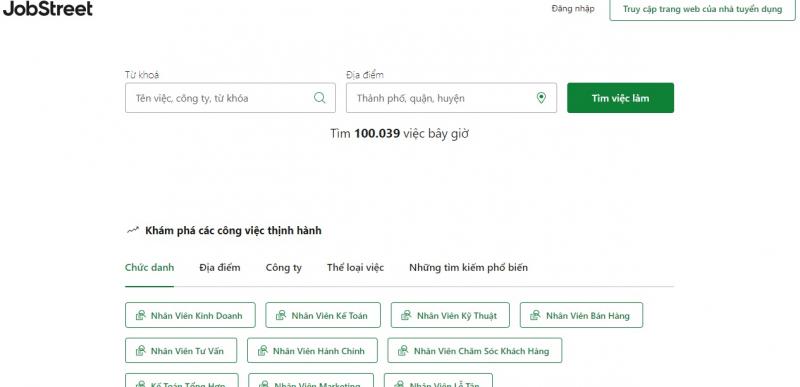
Task: Click the search icon on Nhân Viên Kinh Doanh
Action: (x=141, y=316)
